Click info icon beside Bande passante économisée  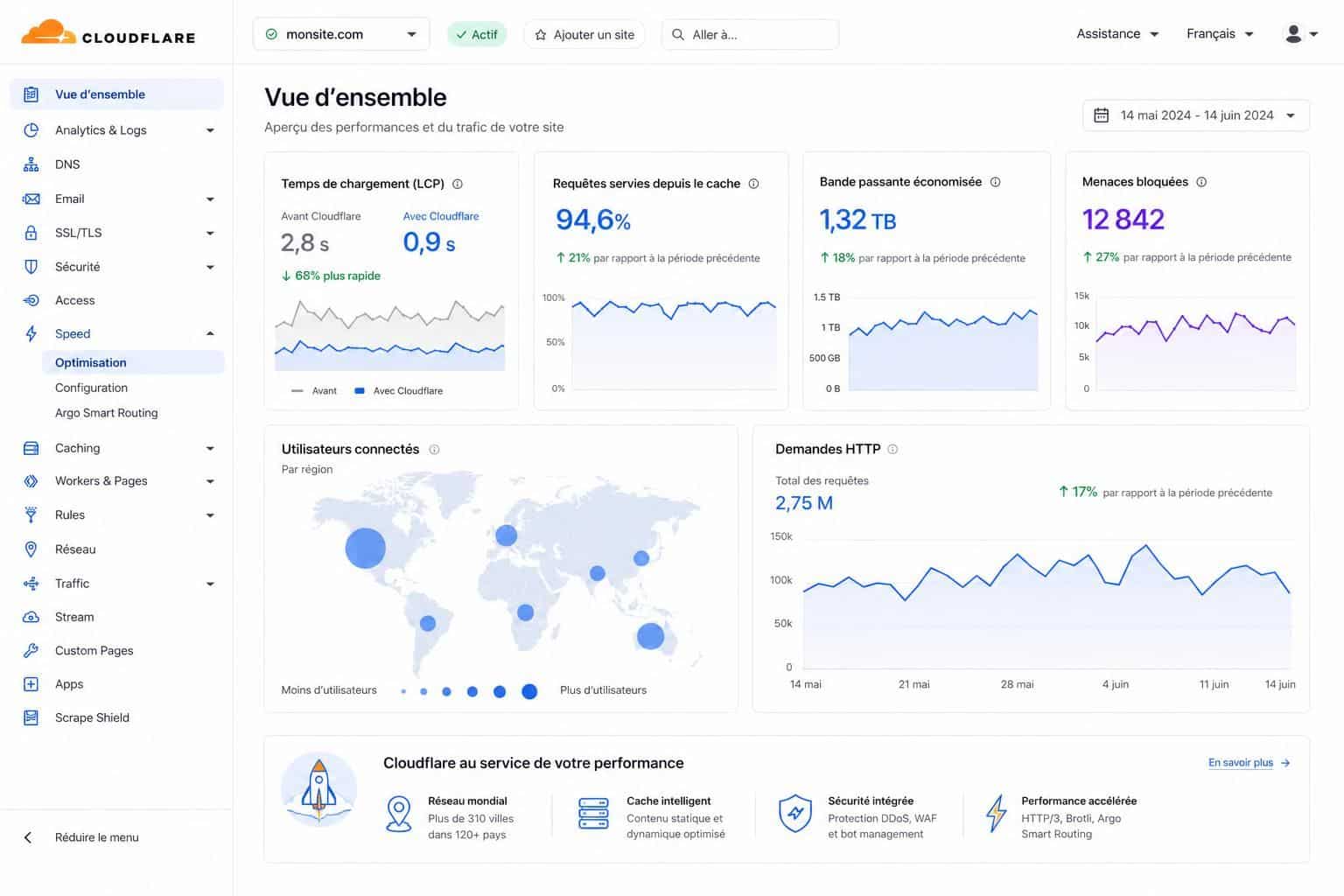click(995, 182)
